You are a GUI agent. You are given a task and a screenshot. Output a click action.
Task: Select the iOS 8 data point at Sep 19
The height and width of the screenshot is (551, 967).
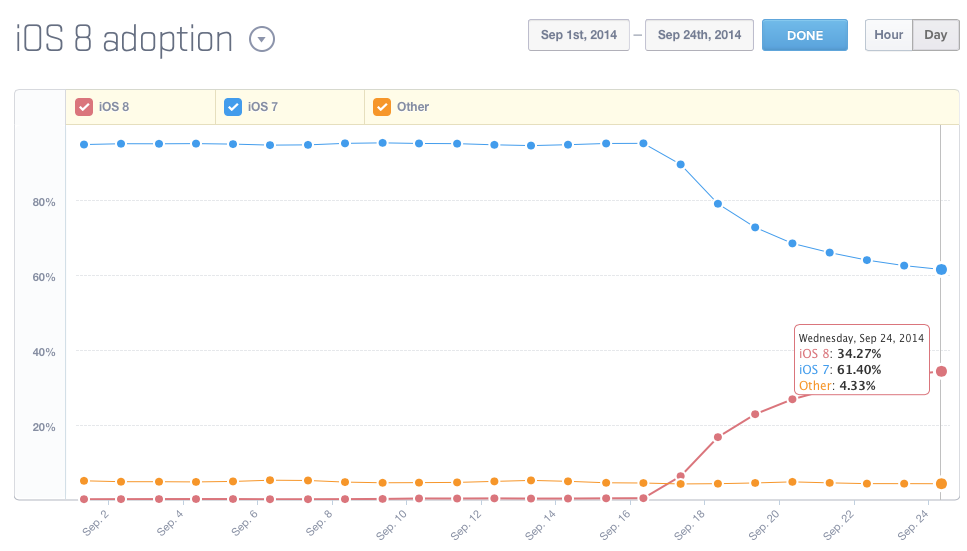(755, 415)
